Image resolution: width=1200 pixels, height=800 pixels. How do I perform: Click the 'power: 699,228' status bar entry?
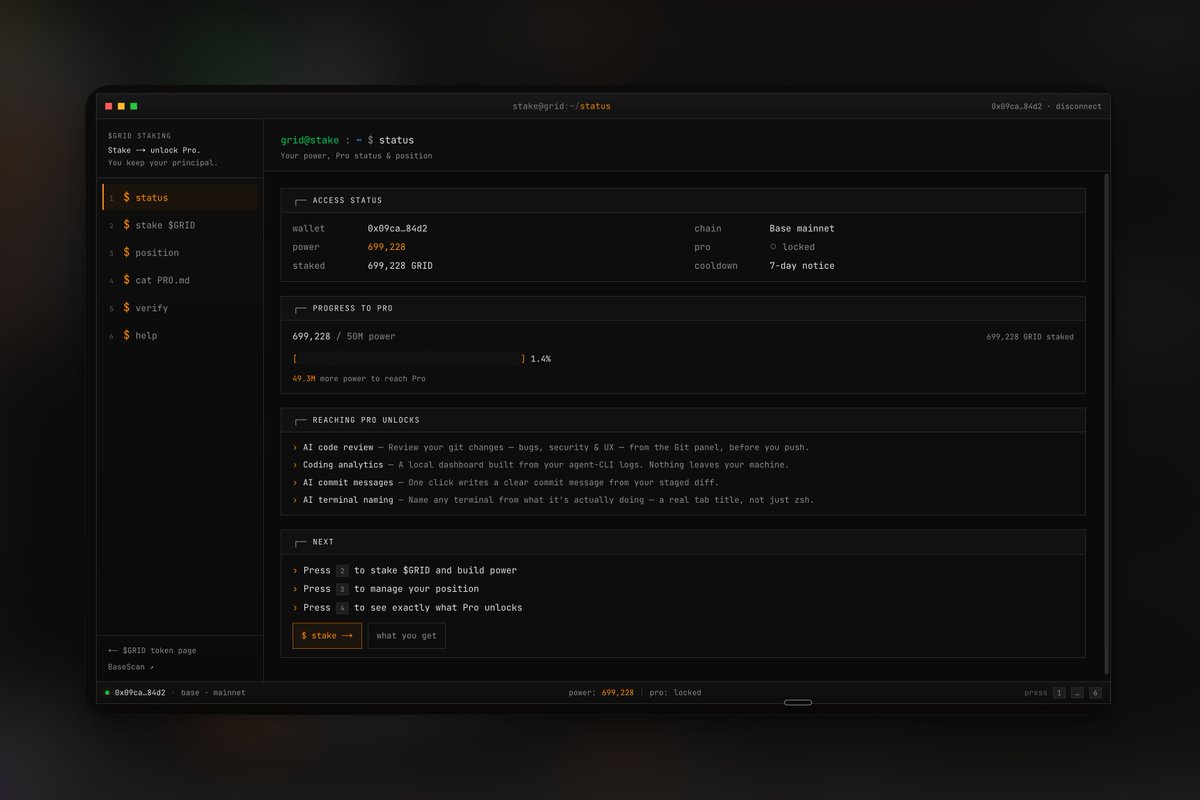tap(601, 692)
